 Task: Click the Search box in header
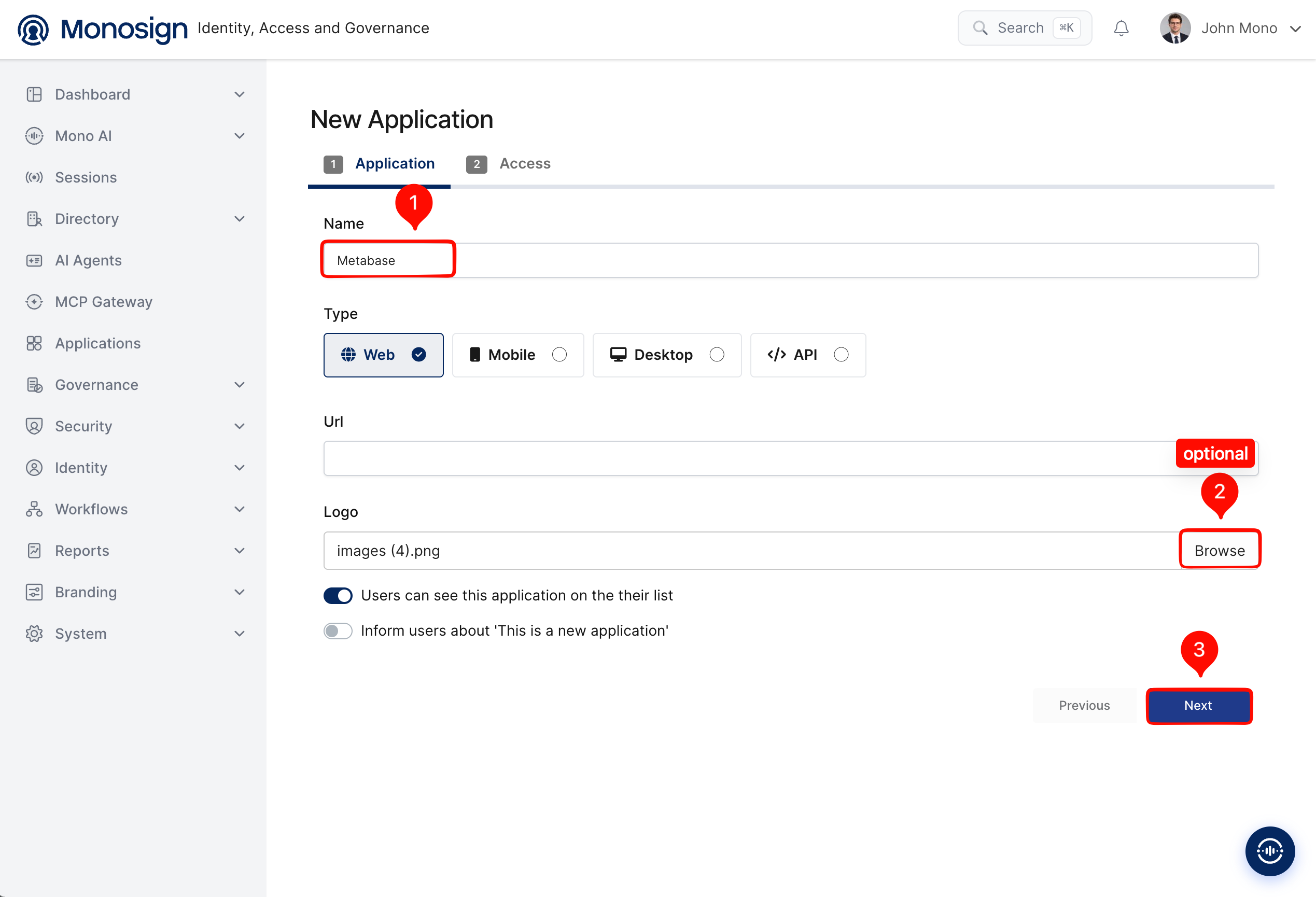tap(1025, 29)
